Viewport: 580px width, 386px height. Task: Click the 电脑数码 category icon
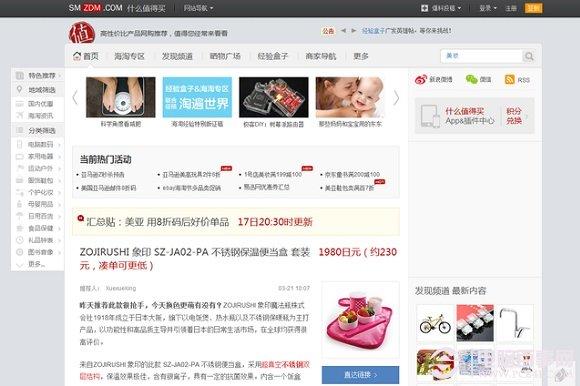pyautogui.click(x=20, y=144)
